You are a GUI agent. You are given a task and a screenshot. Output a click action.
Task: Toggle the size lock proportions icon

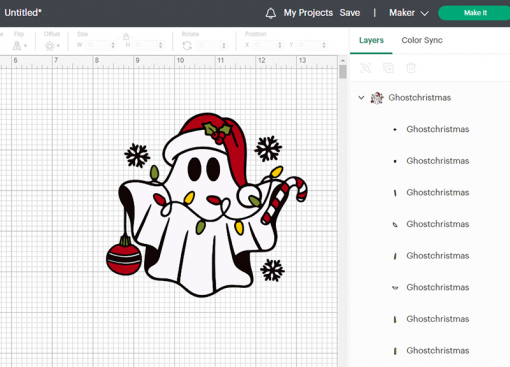126,36
